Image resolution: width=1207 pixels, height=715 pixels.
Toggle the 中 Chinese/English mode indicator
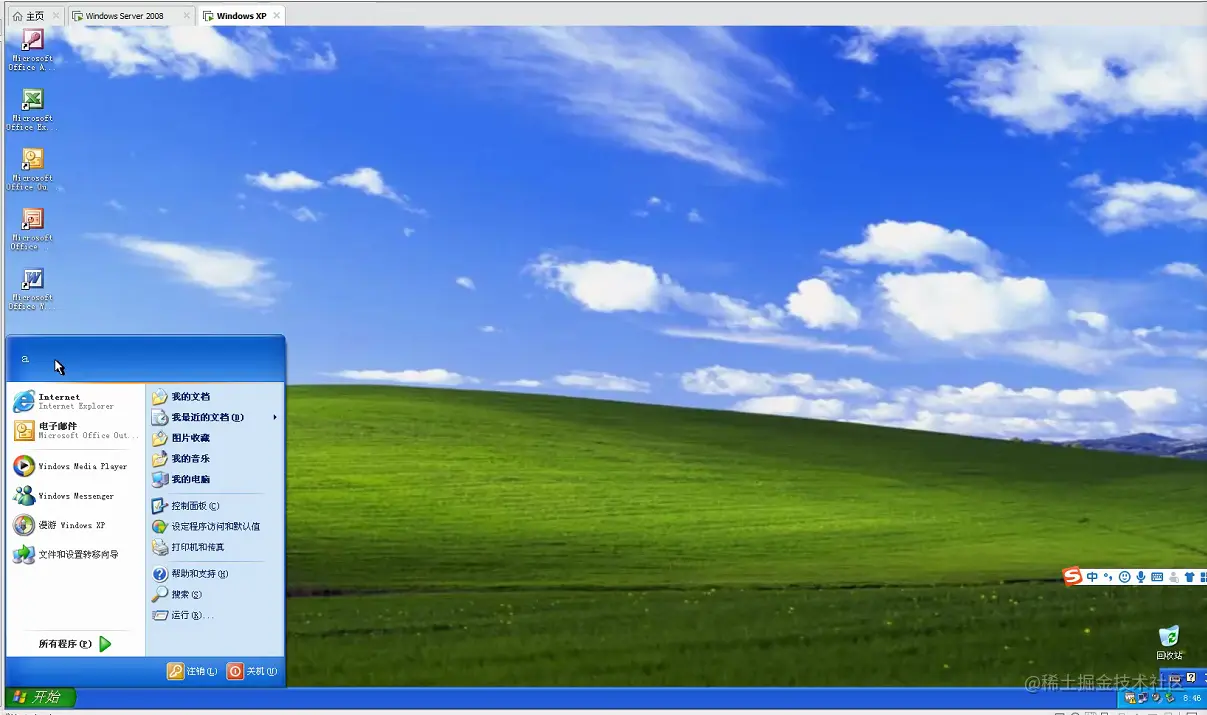coord(1092,577)
